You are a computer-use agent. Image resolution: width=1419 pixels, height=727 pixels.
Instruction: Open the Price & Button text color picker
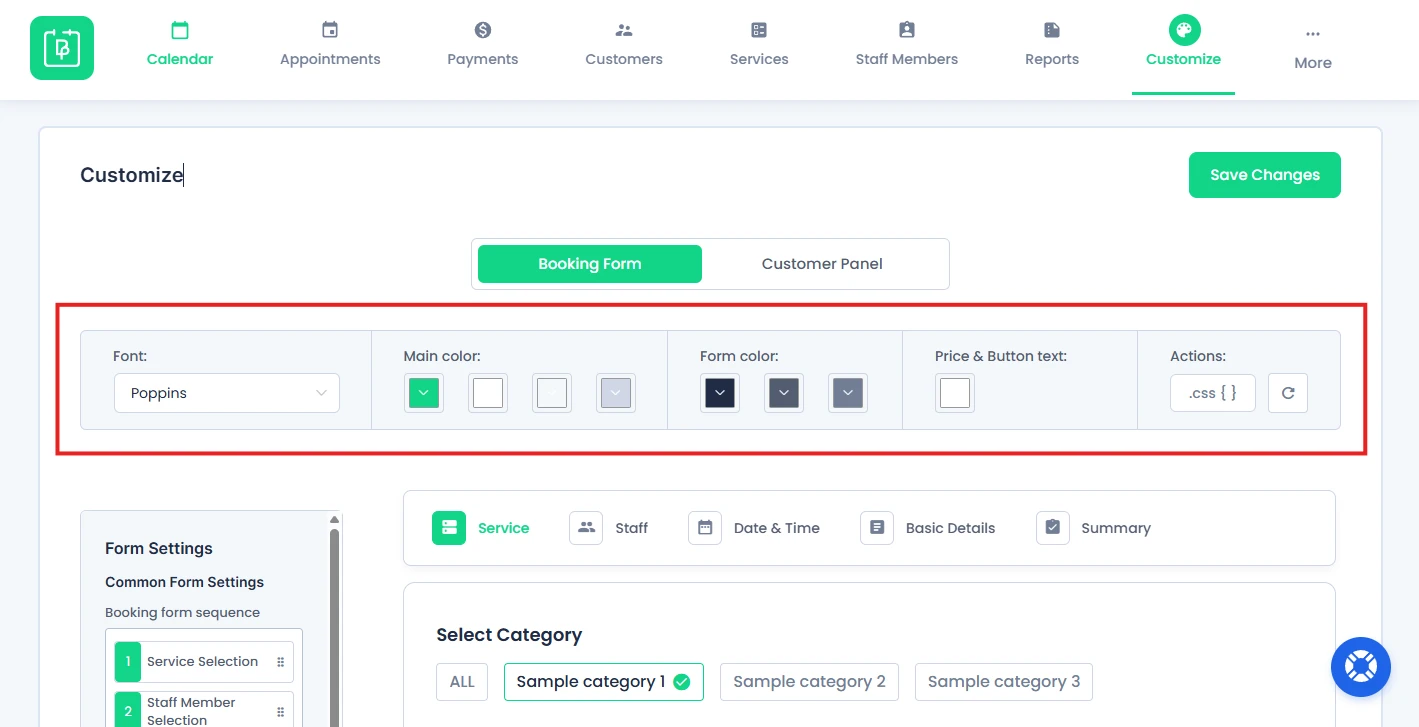pos(955,393)
